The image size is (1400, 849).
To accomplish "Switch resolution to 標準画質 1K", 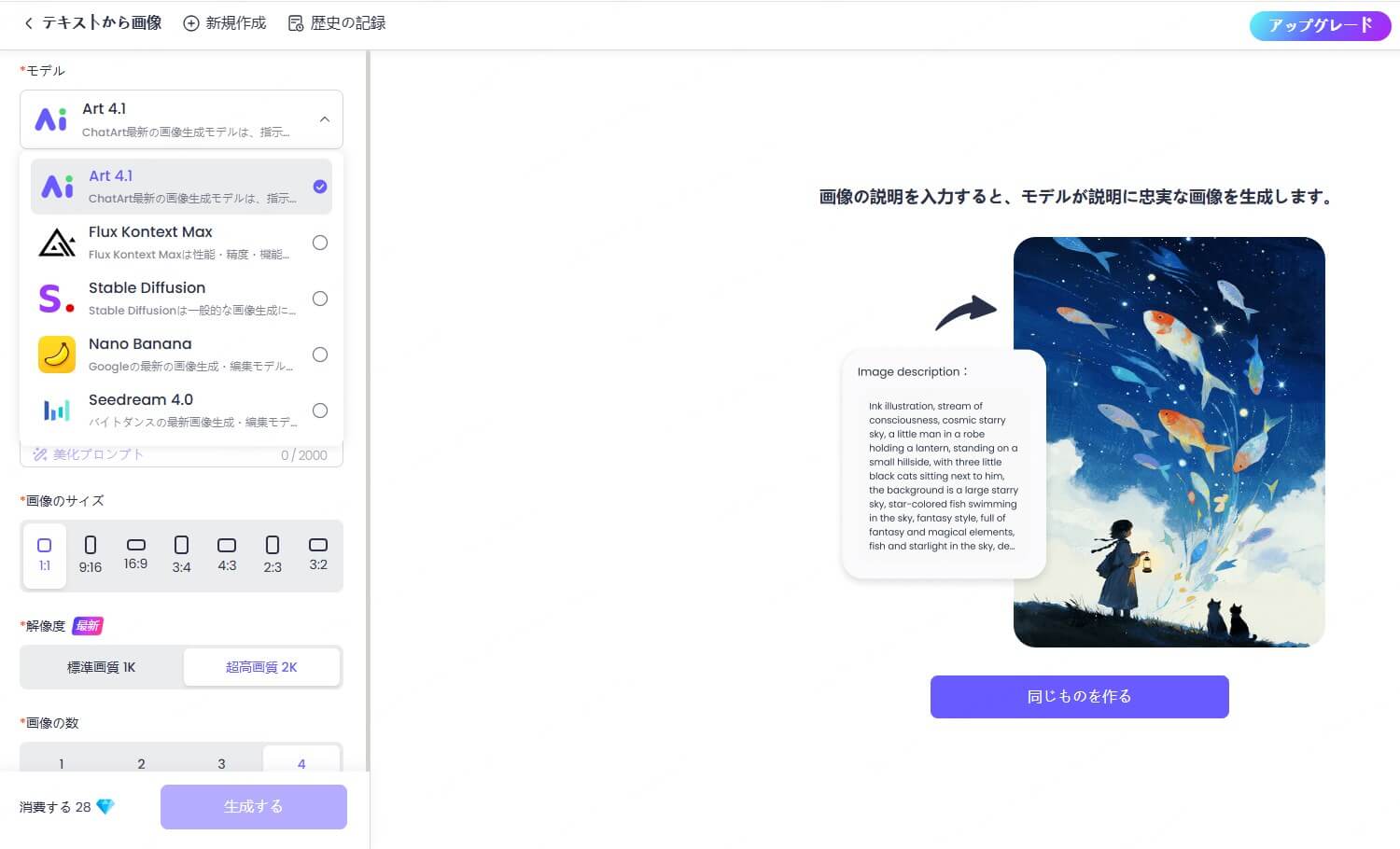I will click(x=101, y=666).
